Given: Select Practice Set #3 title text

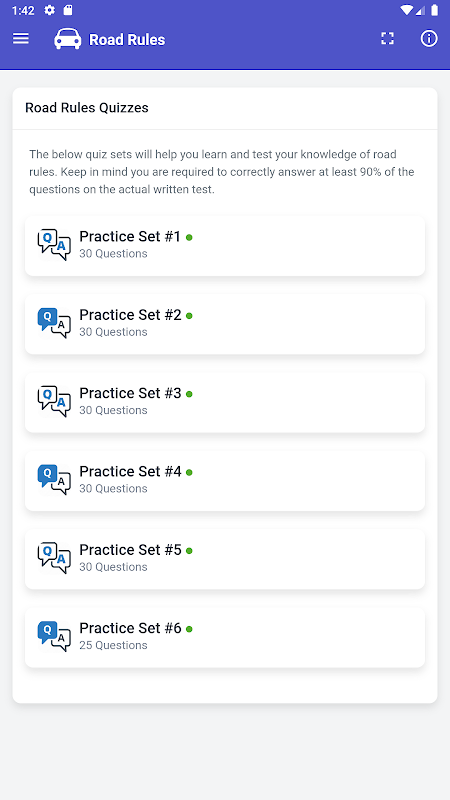Looking at the screenshot, I should click(x=130, y=393).
